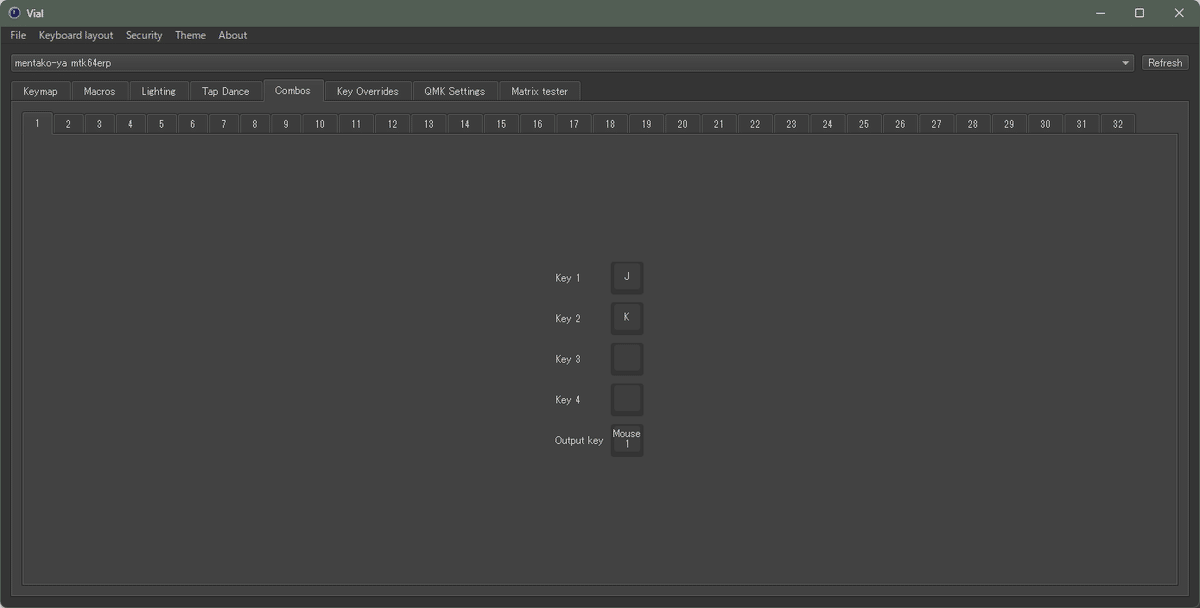This screenshot has width=1200, height=608.
Task: Open the File menu
Action: (18, 35)
